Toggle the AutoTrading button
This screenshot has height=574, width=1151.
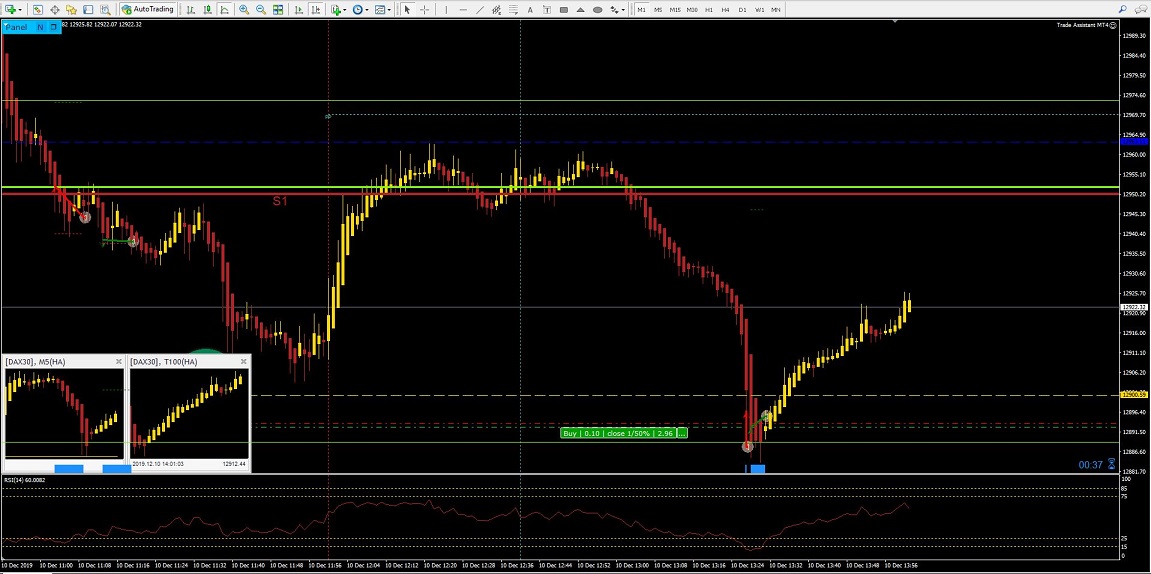(148, 10)
